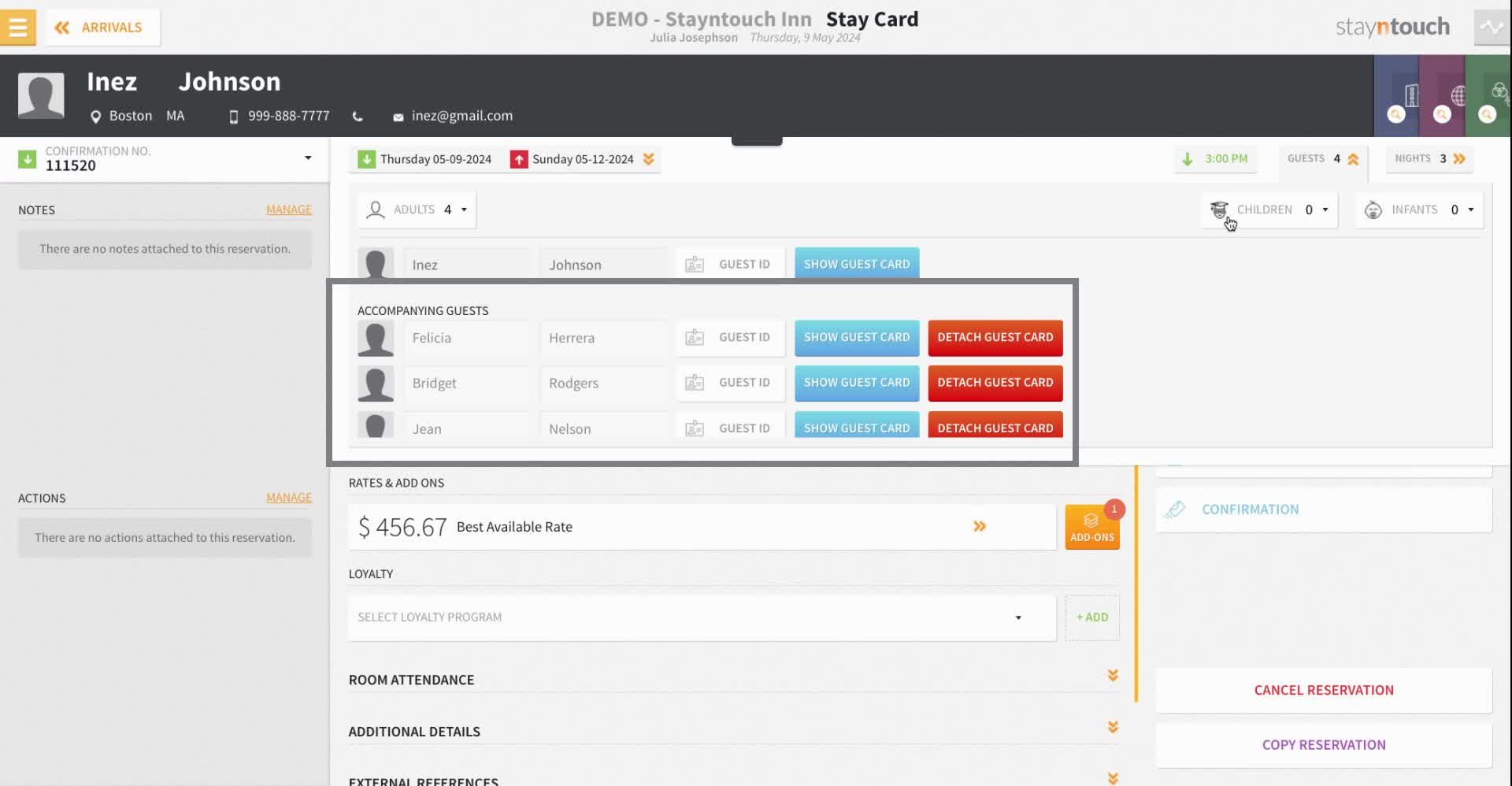Show guest card for Jean Nelson
Screen dimensions: 1512x786
point(857,426)
